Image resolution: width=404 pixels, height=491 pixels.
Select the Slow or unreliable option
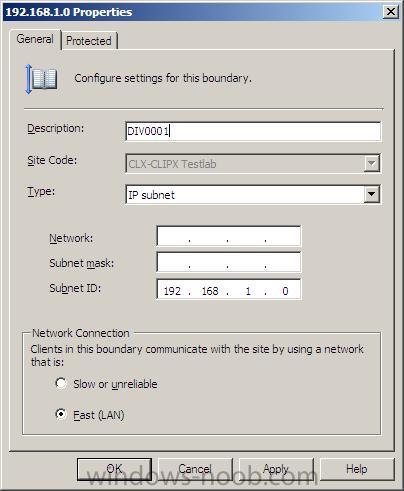[x=61, y=383]
